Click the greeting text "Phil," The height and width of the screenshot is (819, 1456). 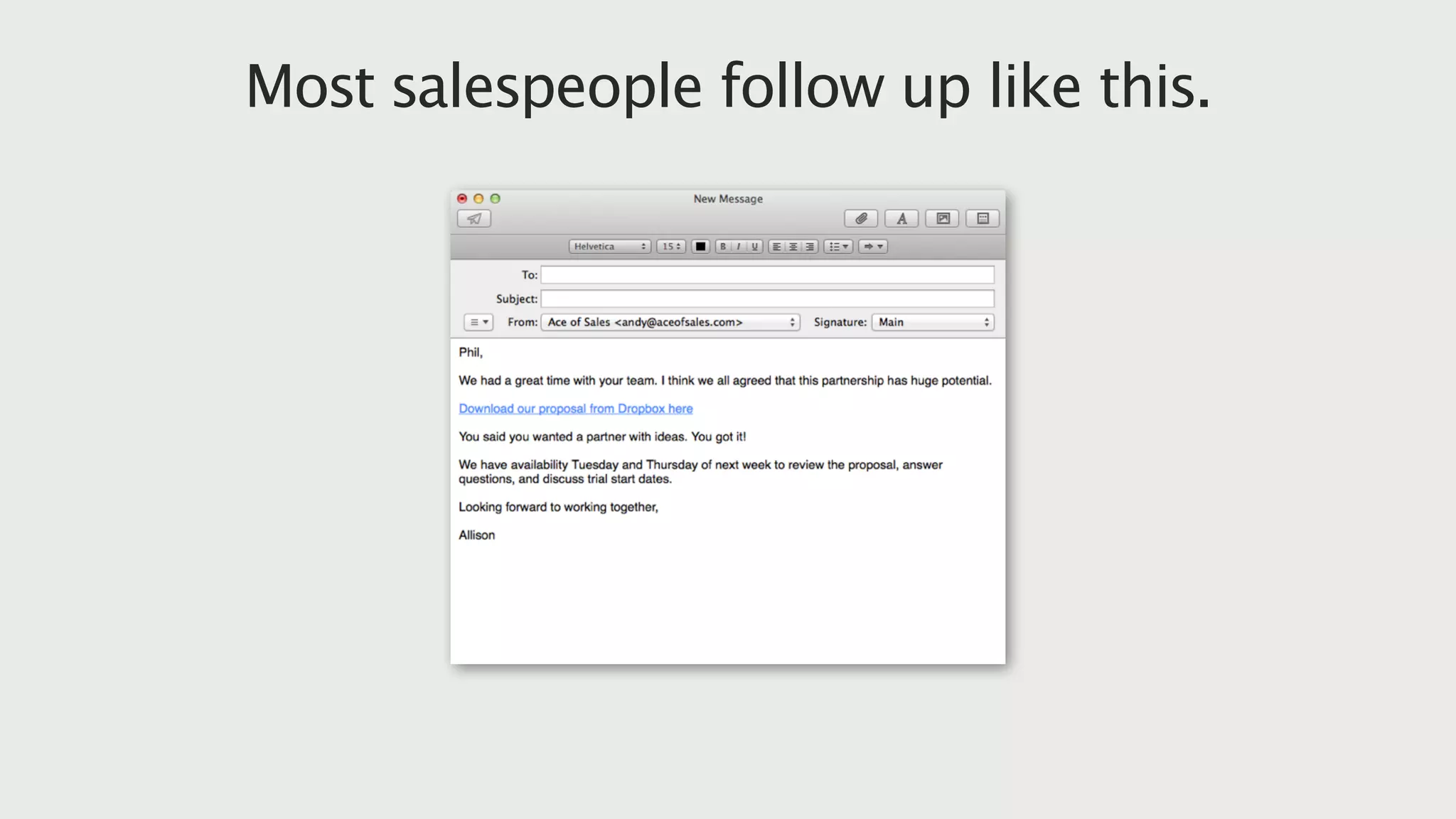pyautogui.click(x=471, y=353)
